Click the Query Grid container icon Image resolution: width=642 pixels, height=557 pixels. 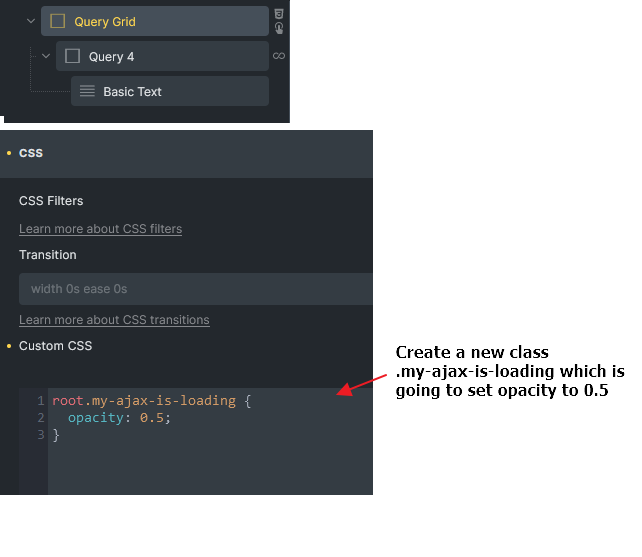[x=58, y=21]
